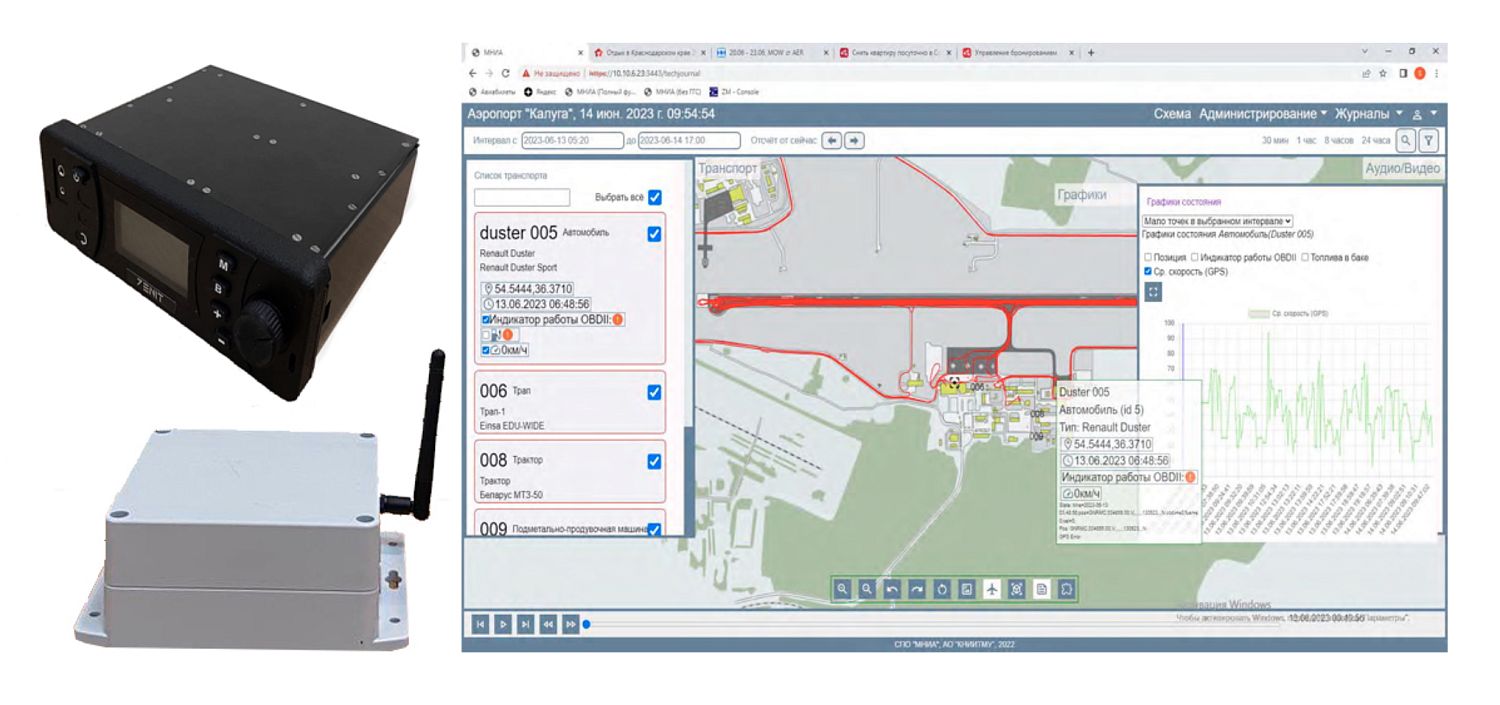The width and height of the screenshot is (1500, 705).
Task: Click the transport list search field
Action: point(522,198)
